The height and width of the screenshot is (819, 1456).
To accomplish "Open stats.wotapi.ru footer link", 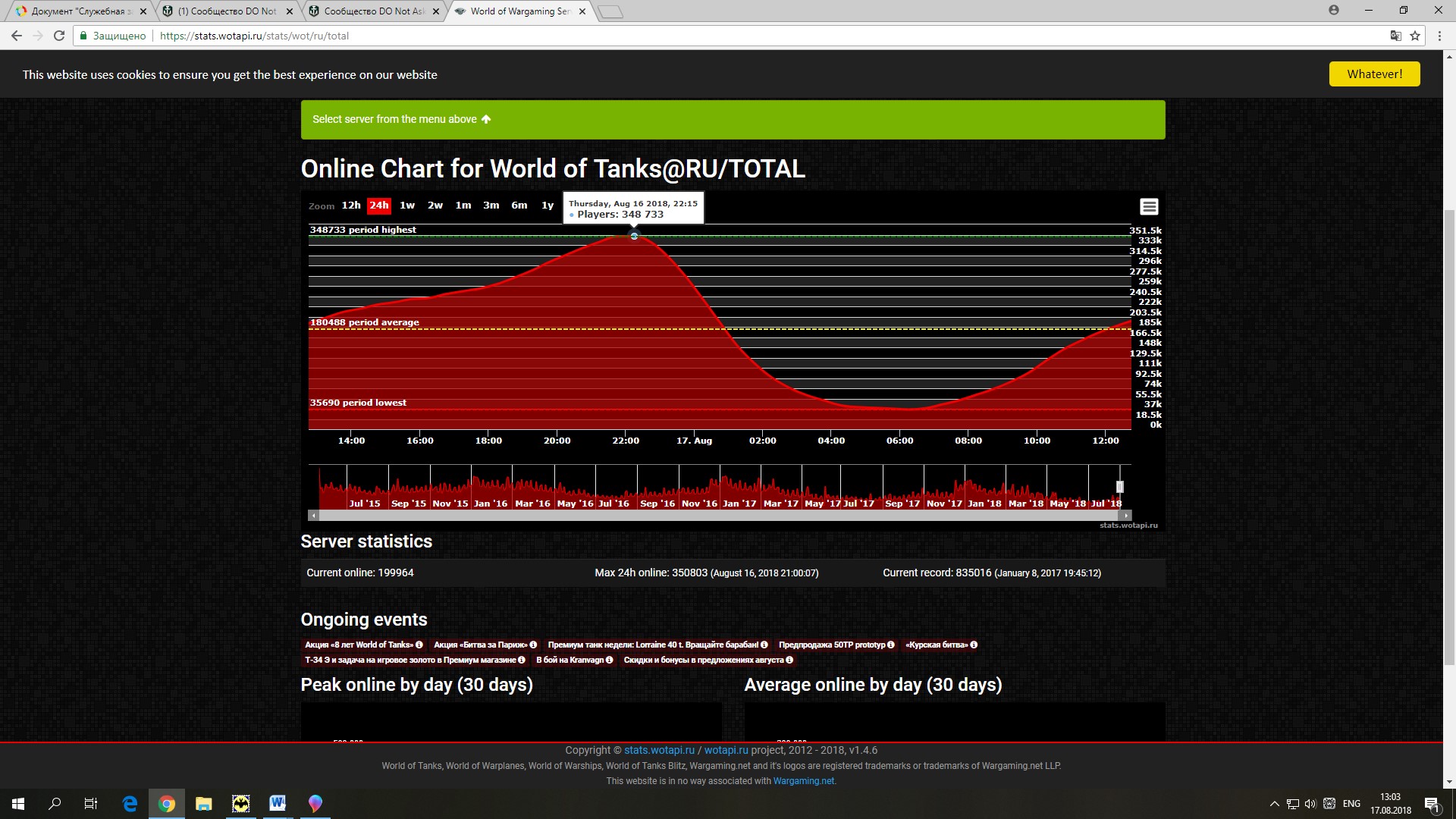I will click(x=659, y=750).
